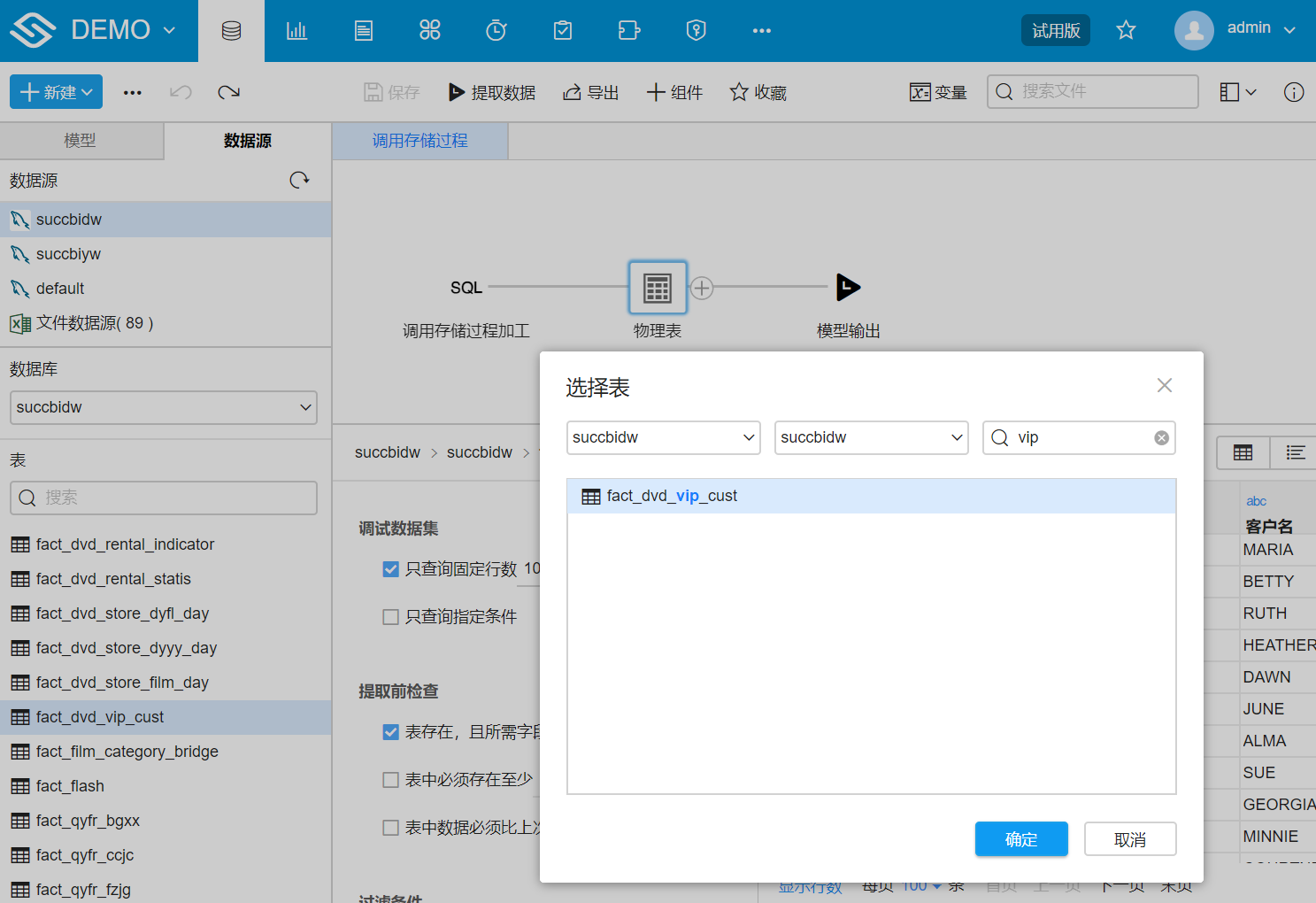The image size is (1316, 903).
Task: Select the 调用存储过程 tab
Action: (x=419, y=140)
